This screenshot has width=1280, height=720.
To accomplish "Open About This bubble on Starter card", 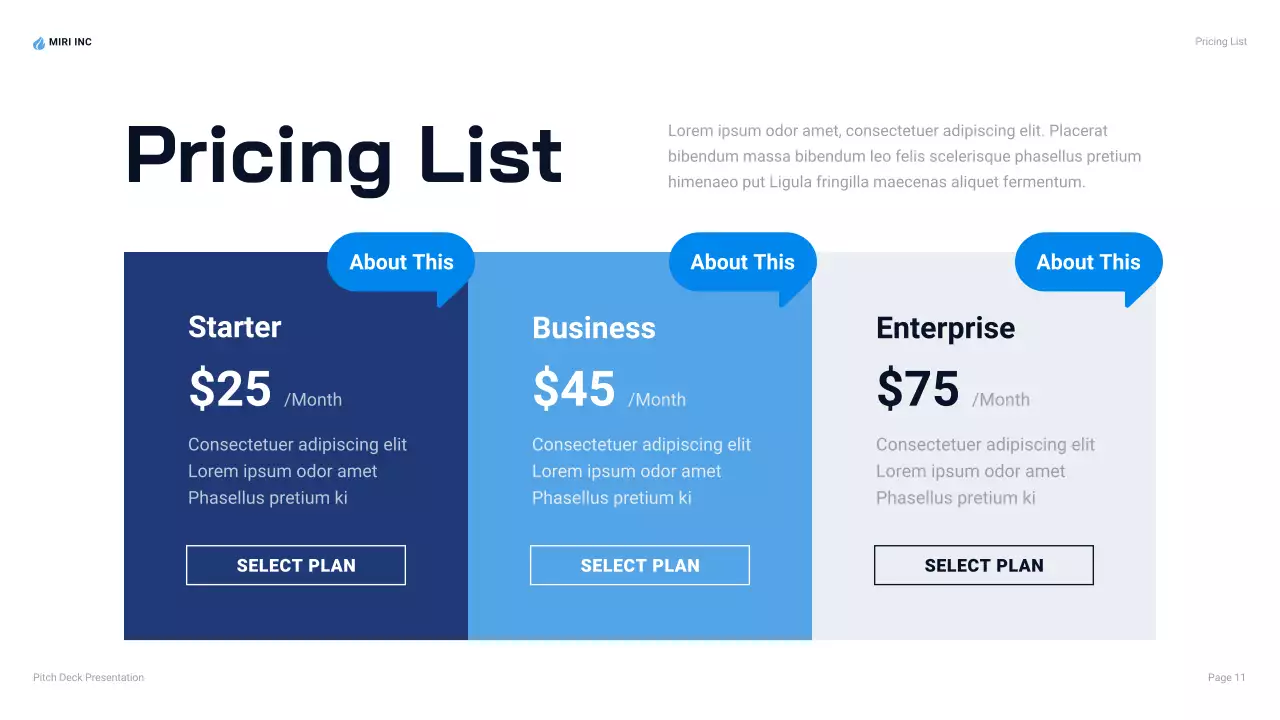I will 401,262.
